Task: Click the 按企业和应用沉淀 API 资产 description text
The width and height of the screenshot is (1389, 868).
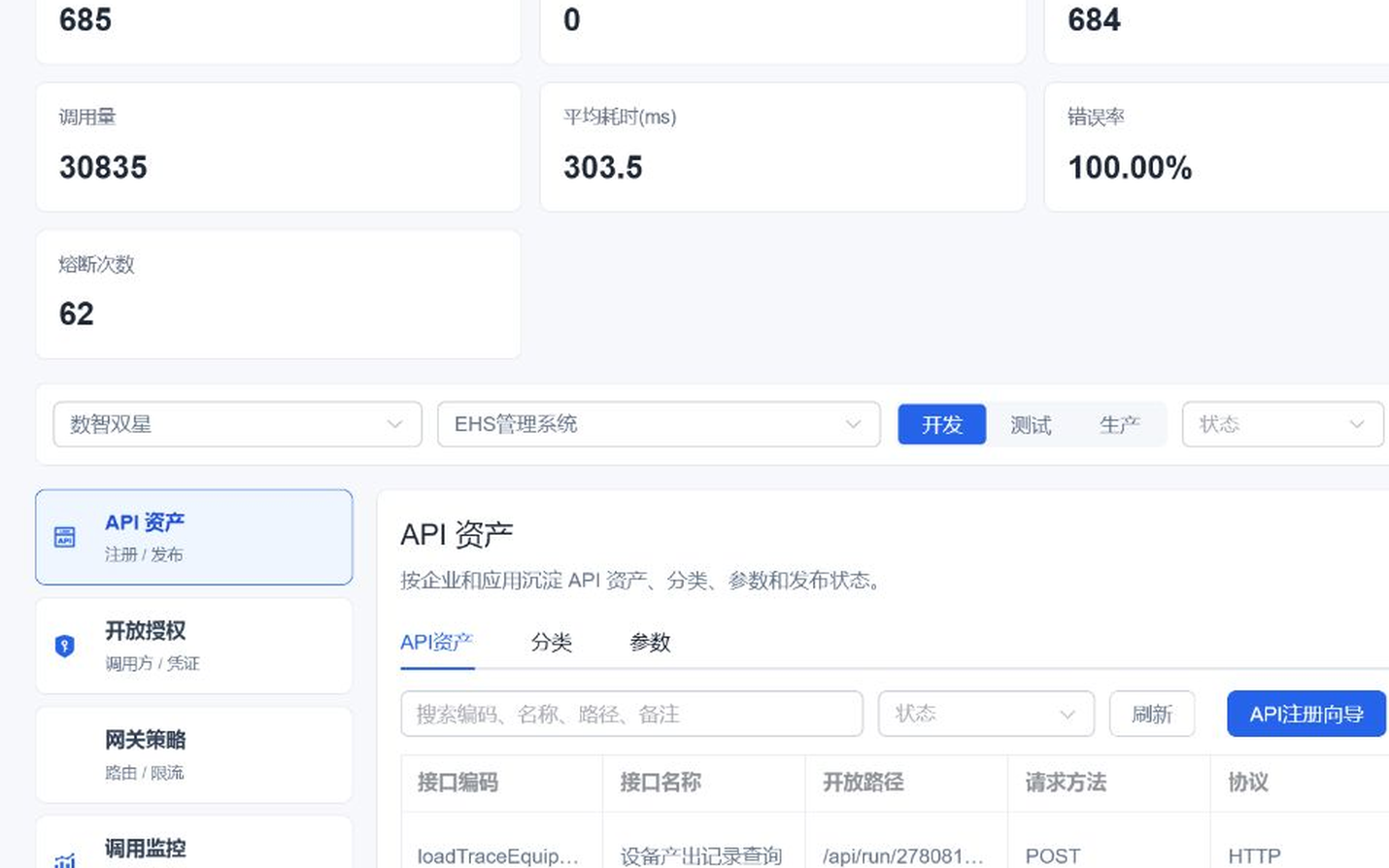Action: (x=641, y=581)
